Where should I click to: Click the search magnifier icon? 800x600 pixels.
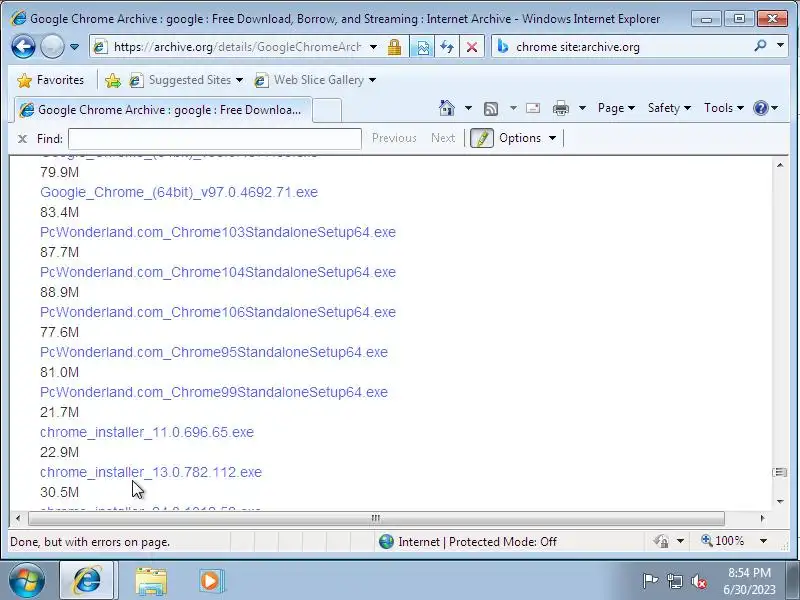tap(760, 46)
